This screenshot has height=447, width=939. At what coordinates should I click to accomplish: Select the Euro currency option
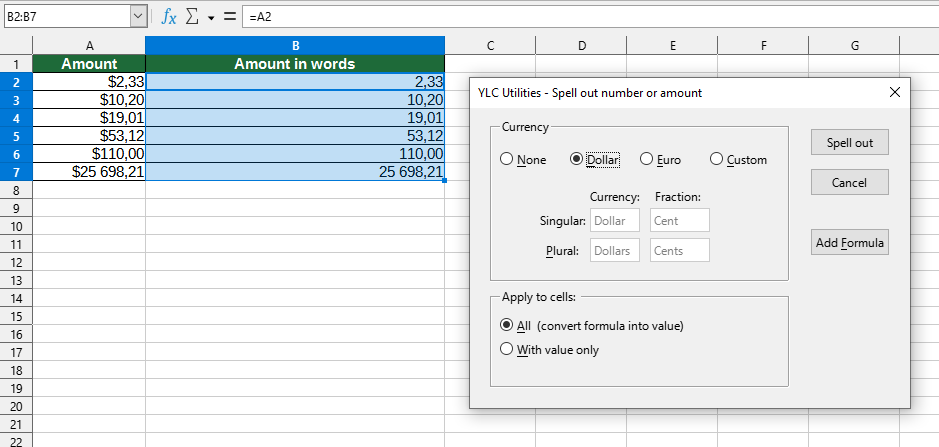click(661, 159)
